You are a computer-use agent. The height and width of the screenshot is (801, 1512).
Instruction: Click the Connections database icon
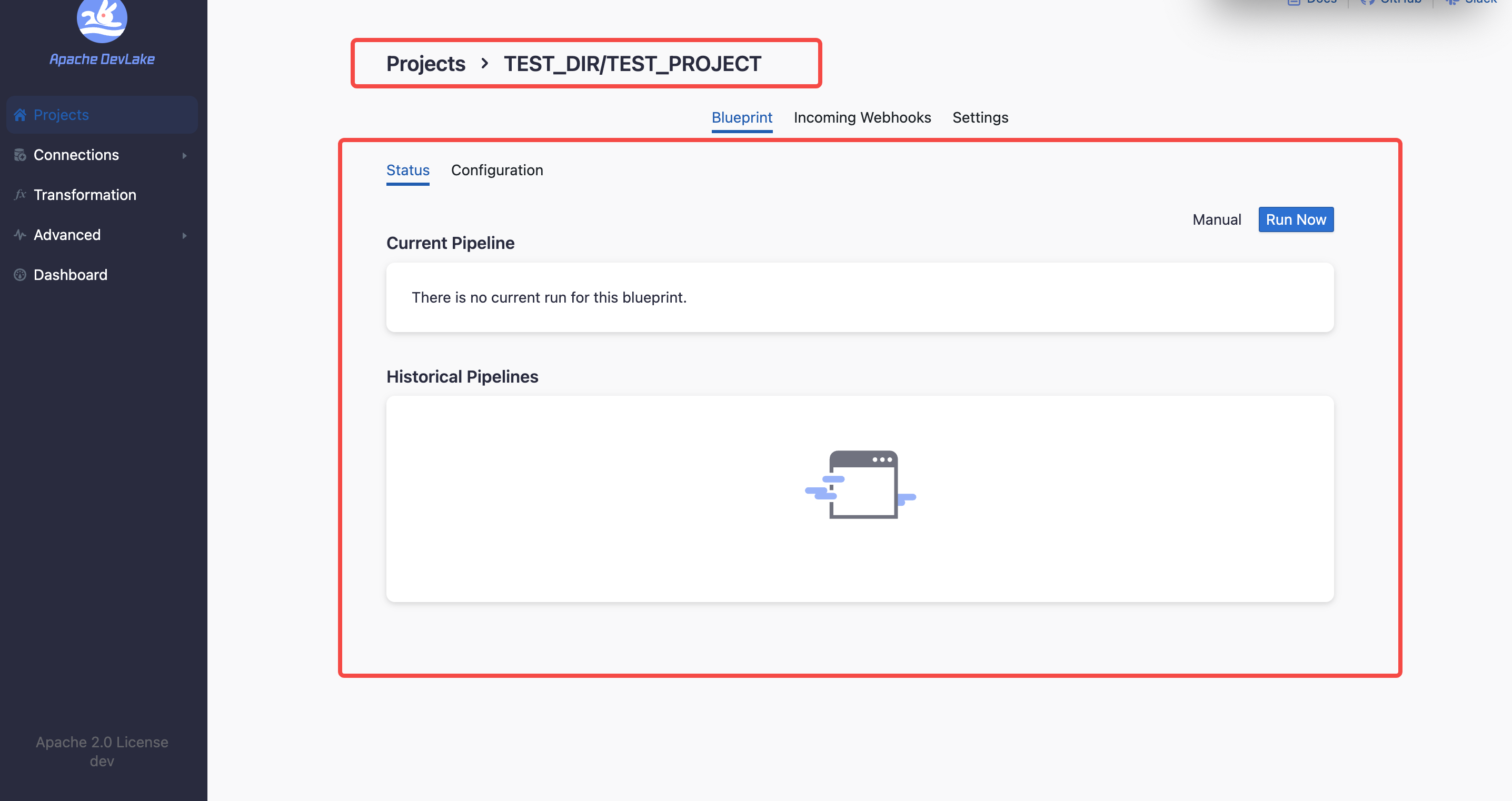[x=20, y=155]
